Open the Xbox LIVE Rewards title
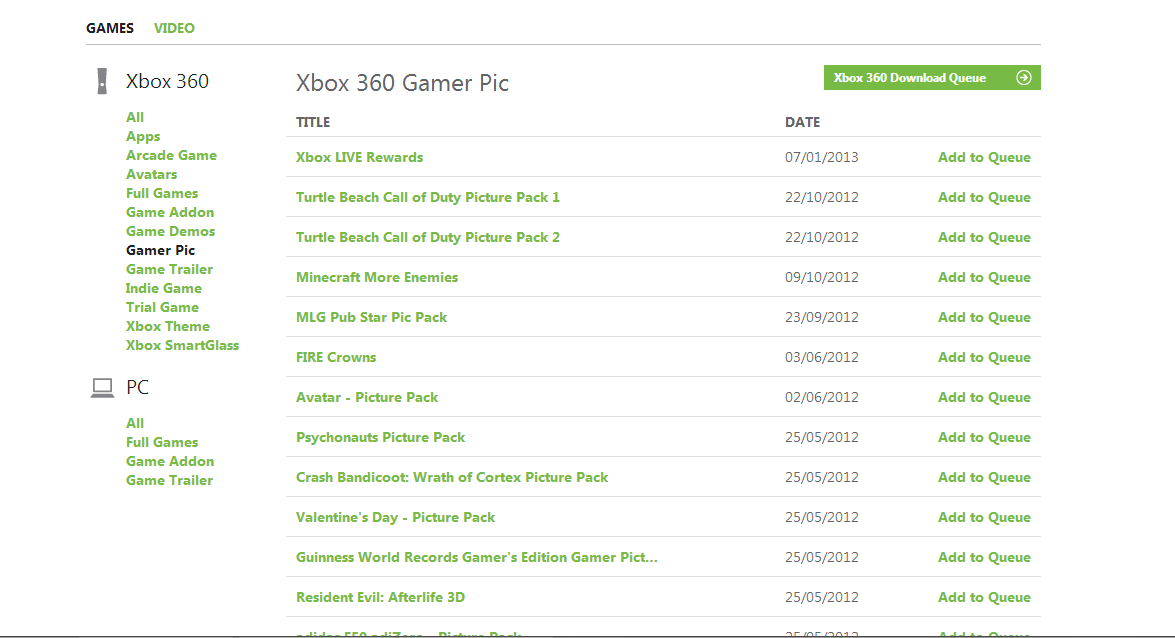This screenshot has width=1175, height=638. (359, 157)
